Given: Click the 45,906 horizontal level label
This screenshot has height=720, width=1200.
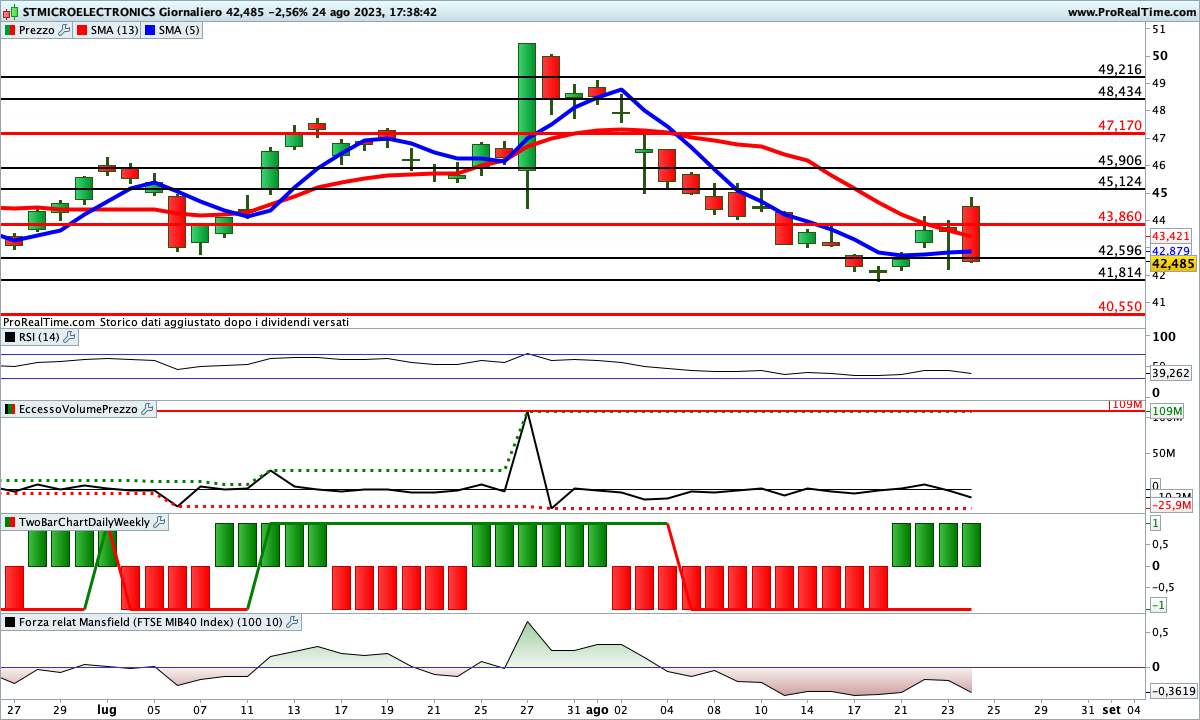Looking at the screenshot, I should [1120, 160].
